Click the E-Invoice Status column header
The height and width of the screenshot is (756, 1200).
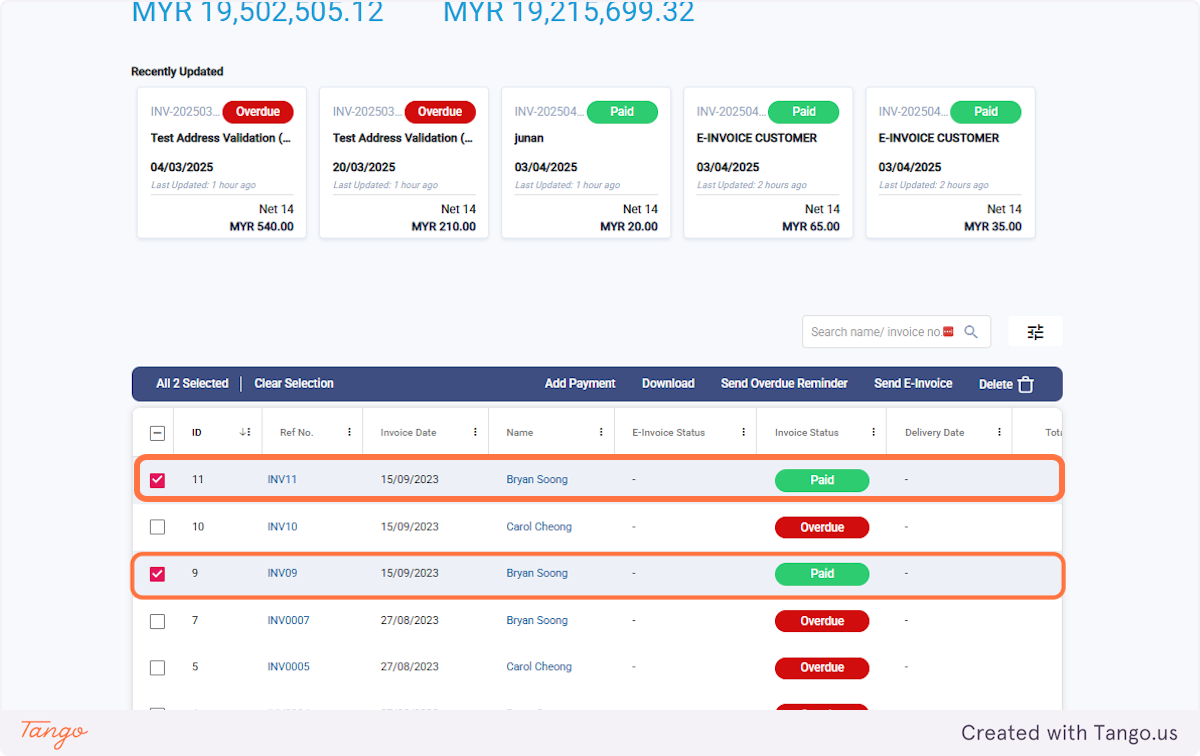coord(668,433)
